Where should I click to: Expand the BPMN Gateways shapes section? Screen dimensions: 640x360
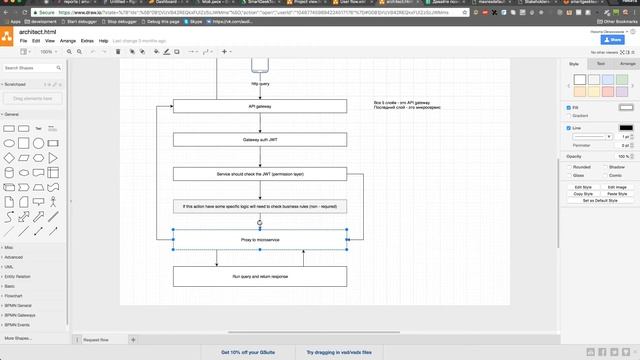20,316
